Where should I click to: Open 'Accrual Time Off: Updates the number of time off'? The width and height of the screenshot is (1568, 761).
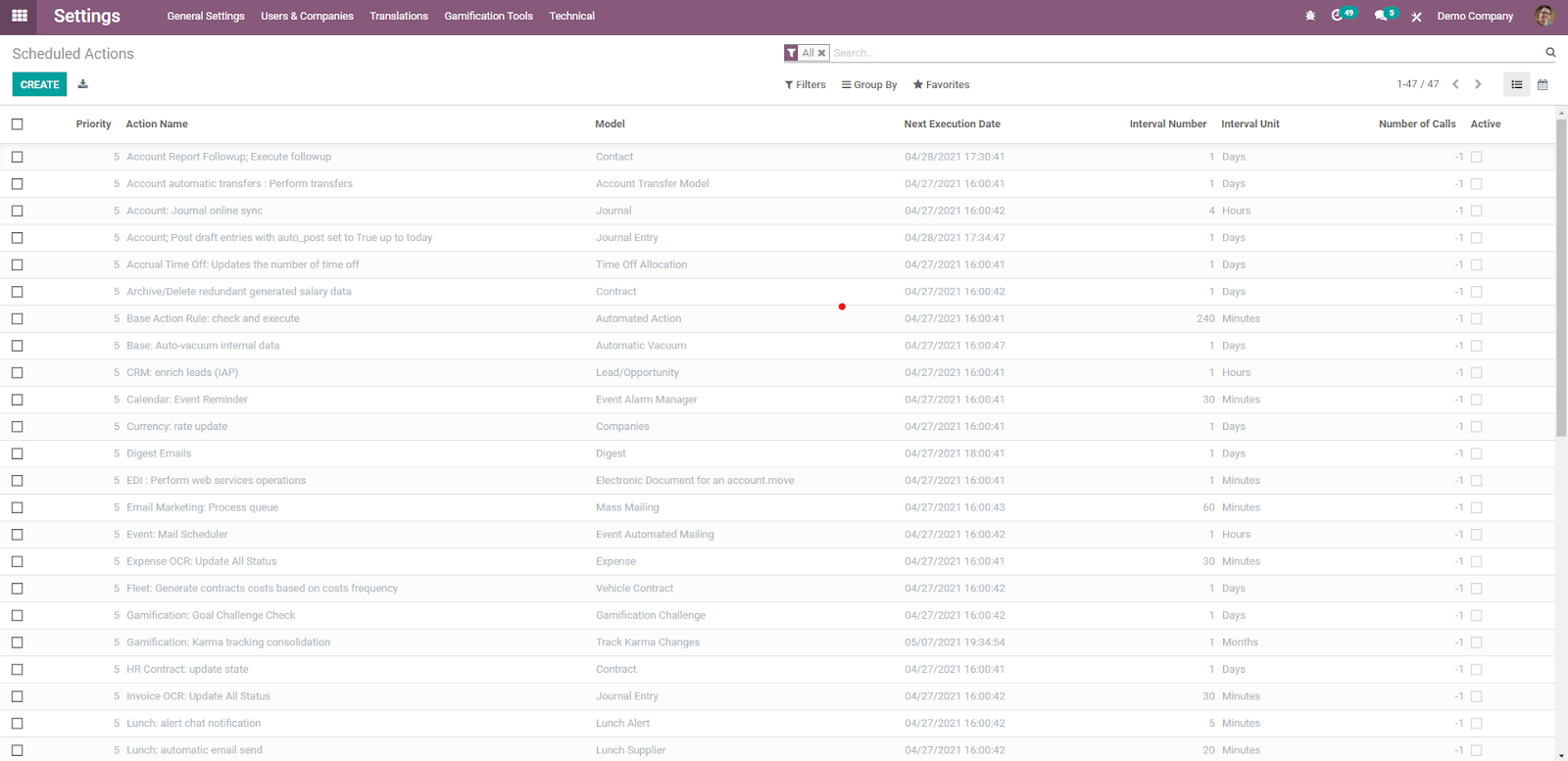tap(242, 264)
